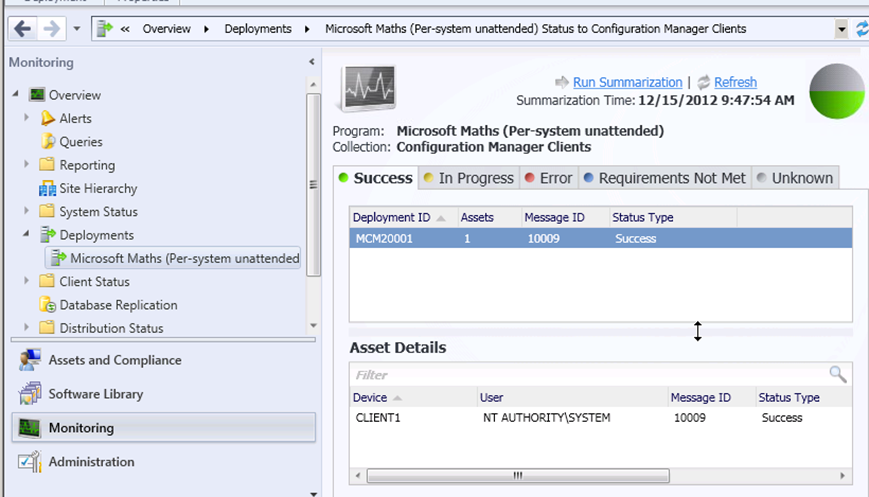Image resolution: width=869 pixels, height=497 pixels.
Task: Click the filter search magnifier icon
Action: click(x=838, y=375)
